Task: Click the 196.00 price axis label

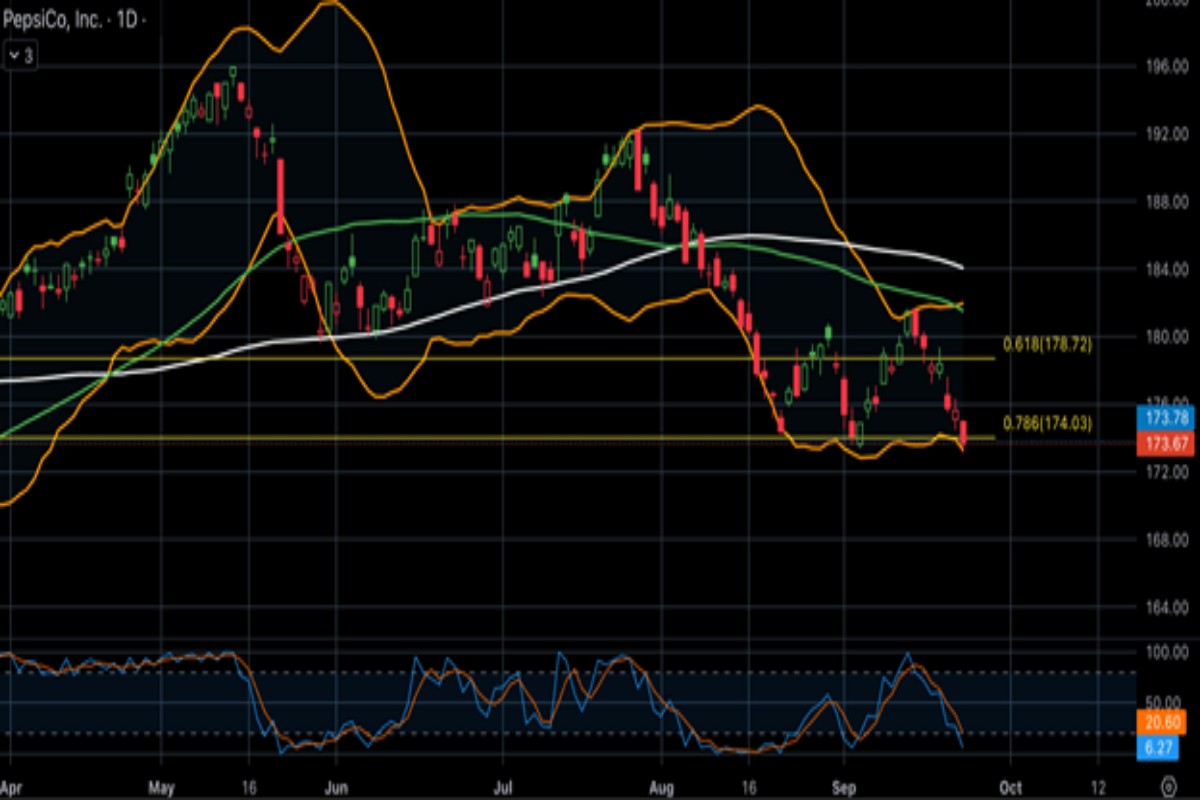Action: click(1166, 66)
